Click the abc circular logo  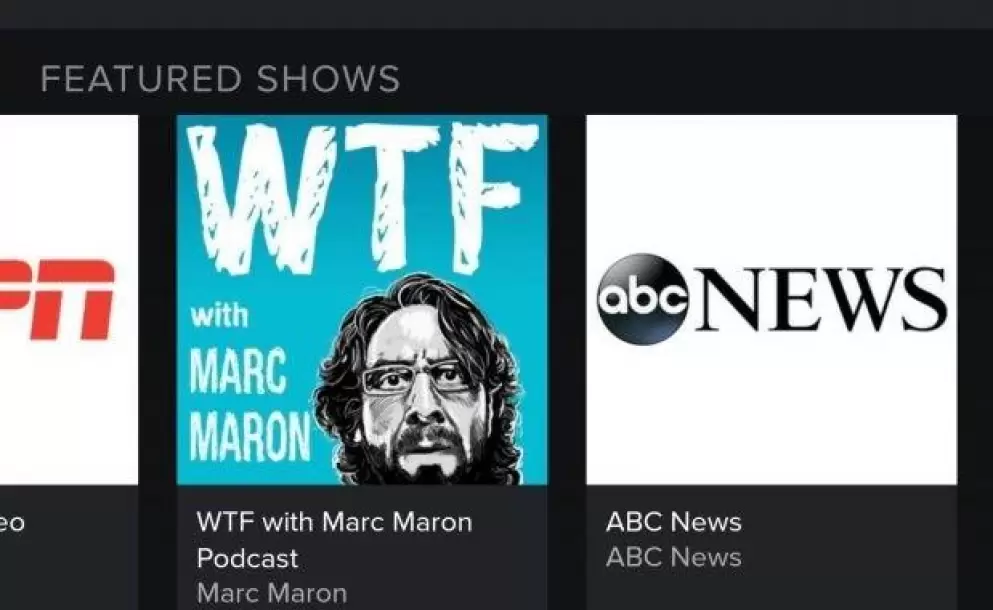tap(643, 298)
